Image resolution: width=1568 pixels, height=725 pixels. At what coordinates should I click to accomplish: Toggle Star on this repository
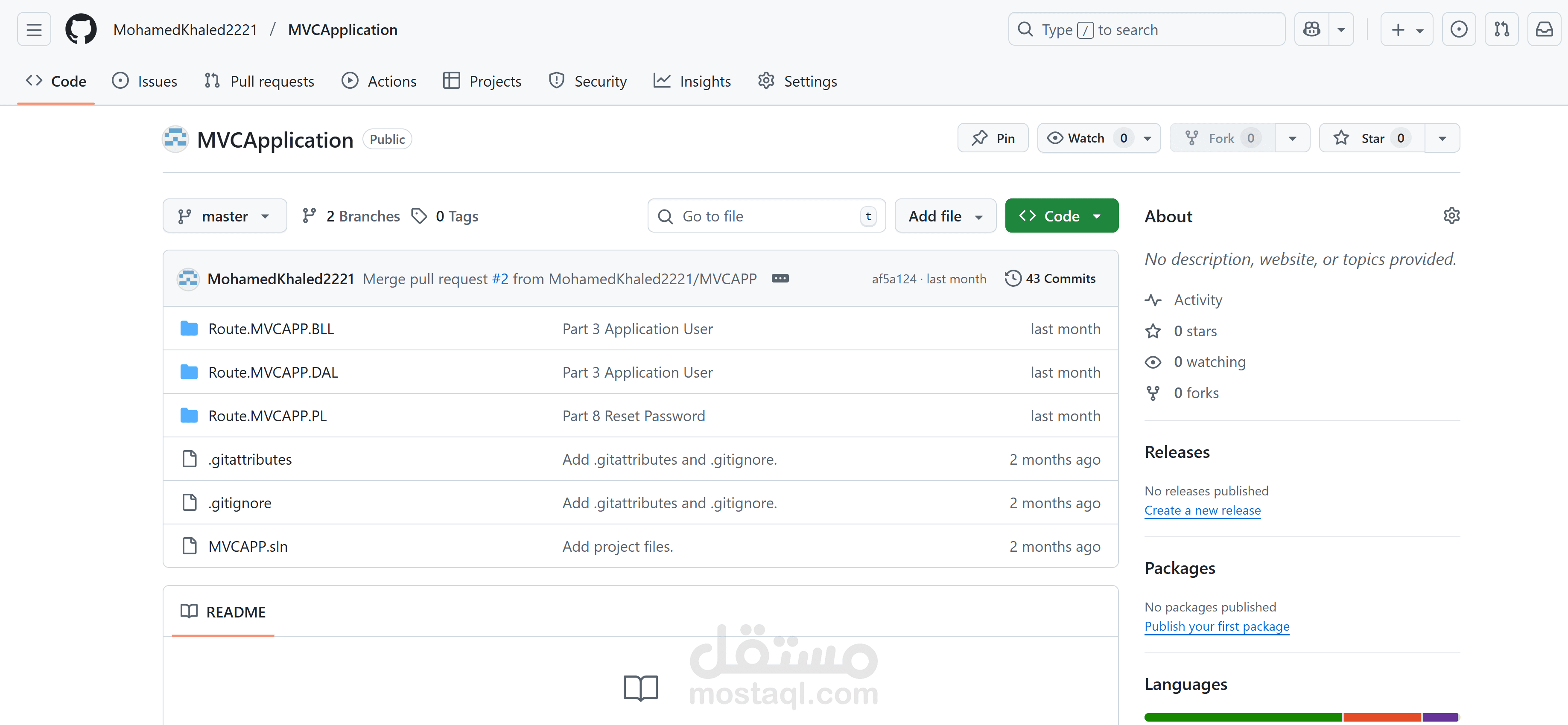click(x=1371, y=138)
